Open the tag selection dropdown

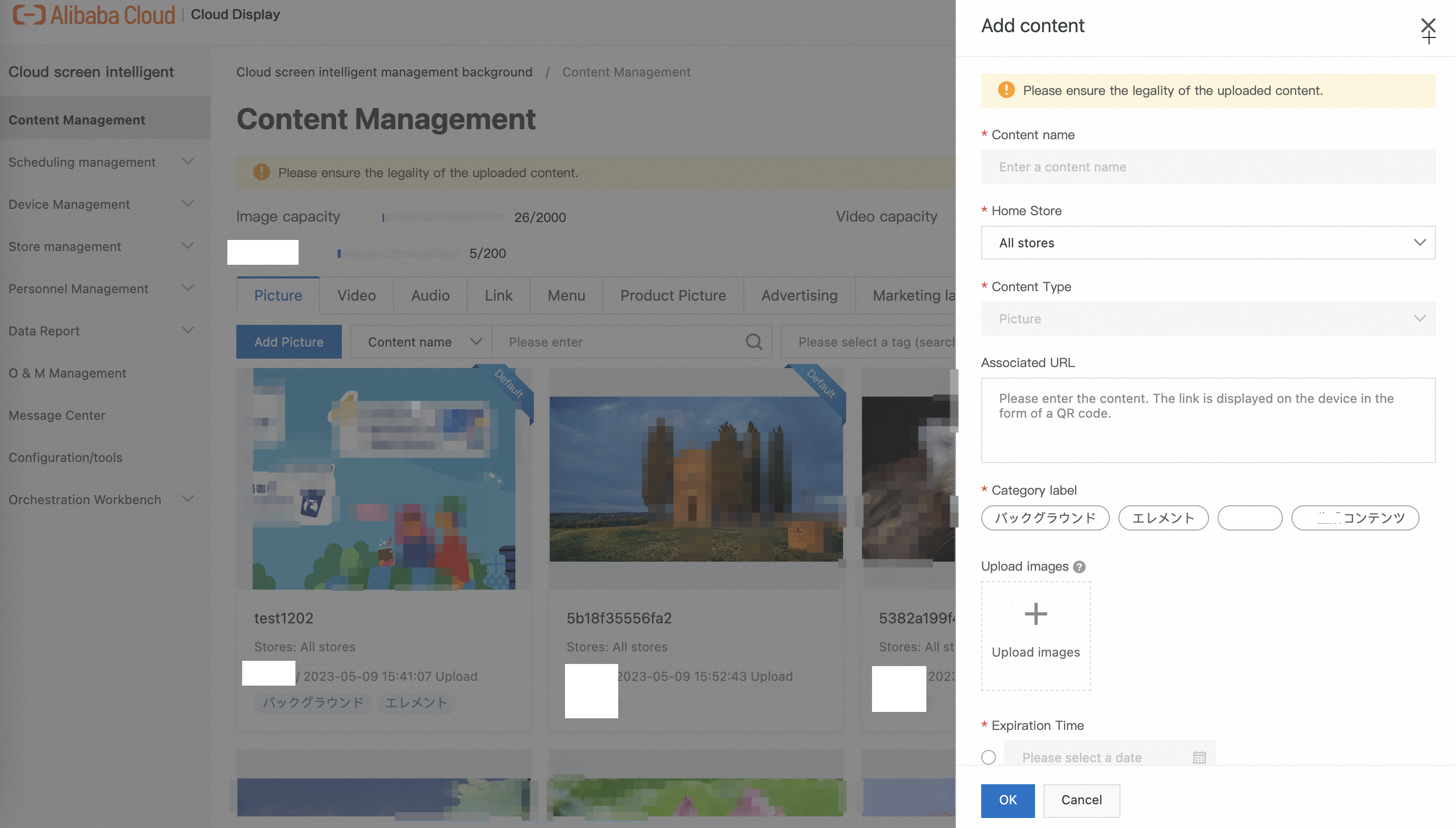(x=868, y=342)
